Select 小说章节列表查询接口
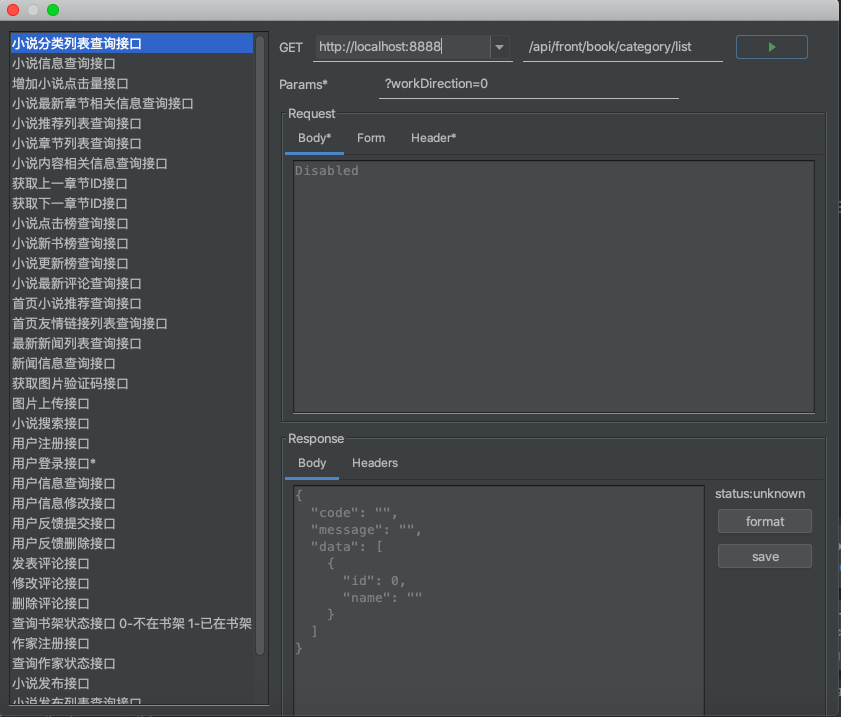The image size is (841, 717). coord(132,144)
